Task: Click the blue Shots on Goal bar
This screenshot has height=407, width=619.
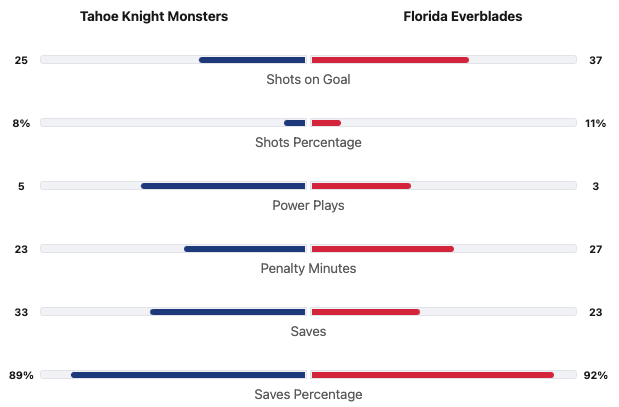Action: point(252,60)
